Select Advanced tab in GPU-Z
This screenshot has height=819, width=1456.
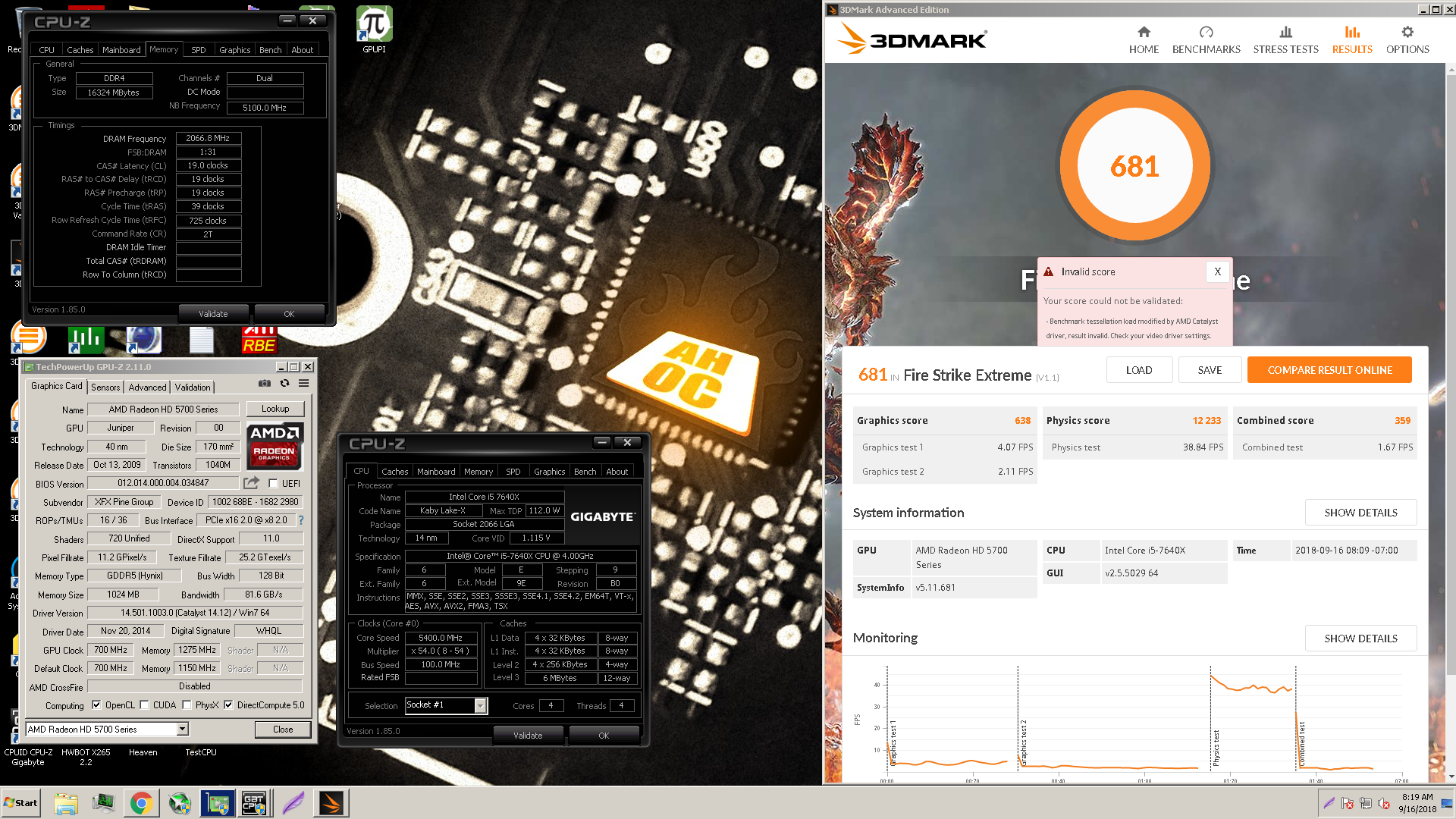147,388
